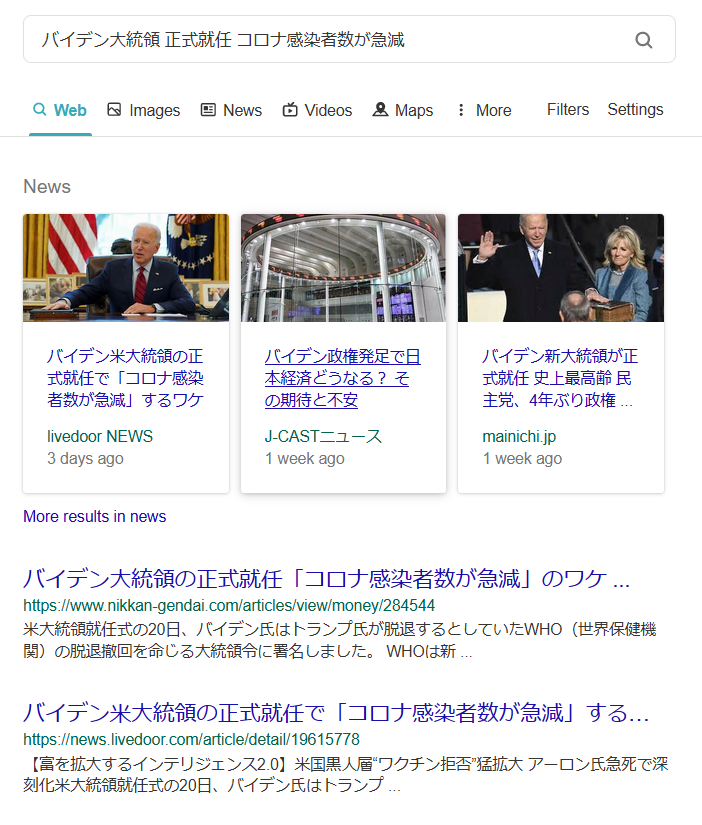Open the stock exchange building thumbnail

[x=343, y=267]
